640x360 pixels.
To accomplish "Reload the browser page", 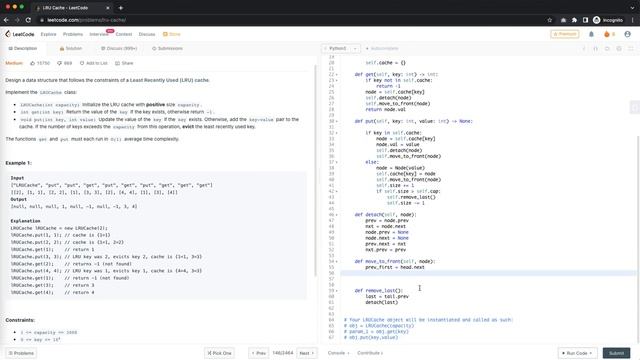I will click(x=28, y=20).
